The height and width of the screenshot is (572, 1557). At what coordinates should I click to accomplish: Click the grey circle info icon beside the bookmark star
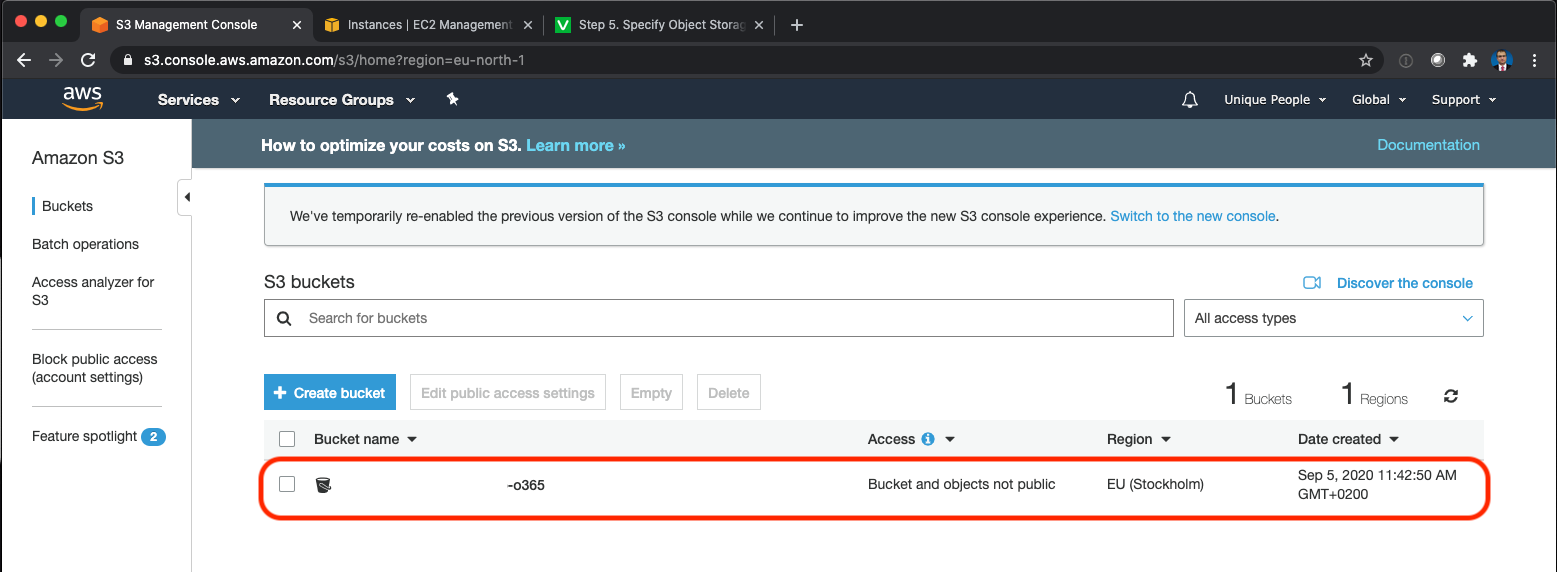point(1406,60)
